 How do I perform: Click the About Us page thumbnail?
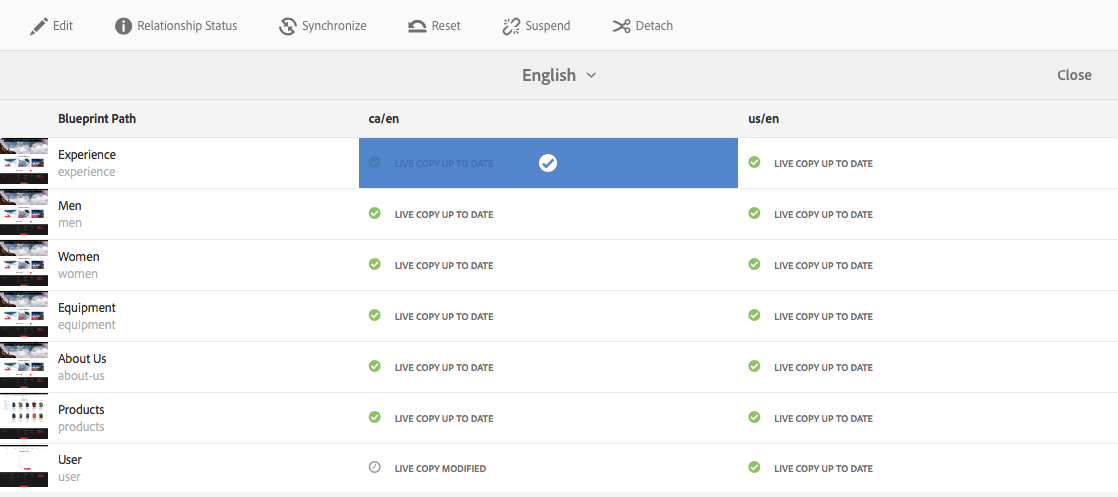24,366
